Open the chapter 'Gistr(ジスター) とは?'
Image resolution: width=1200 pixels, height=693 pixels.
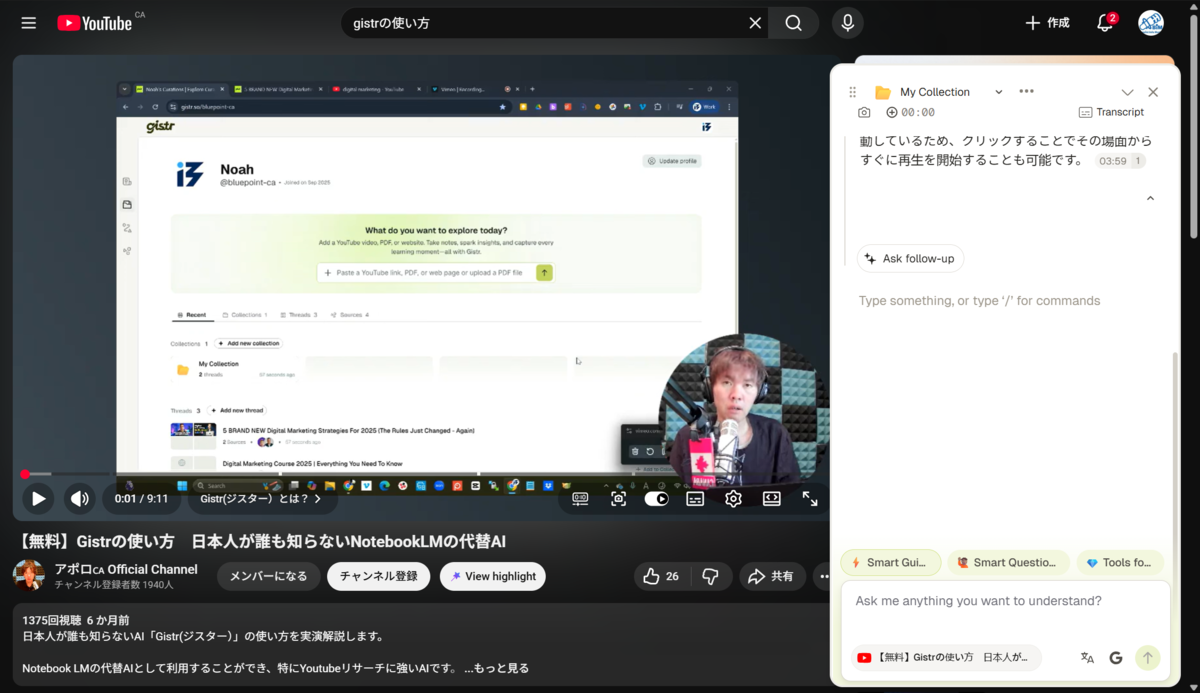pos(261,498)
